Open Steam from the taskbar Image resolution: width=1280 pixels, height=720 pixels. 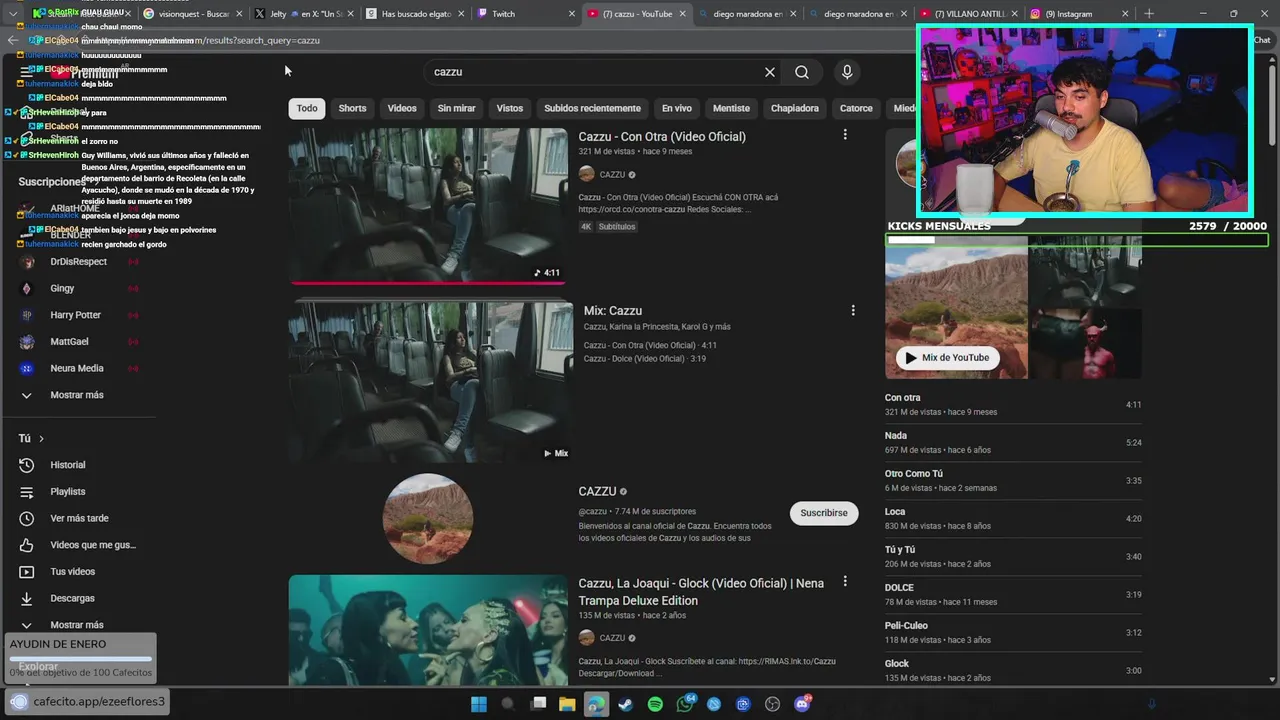click(625, 704)
